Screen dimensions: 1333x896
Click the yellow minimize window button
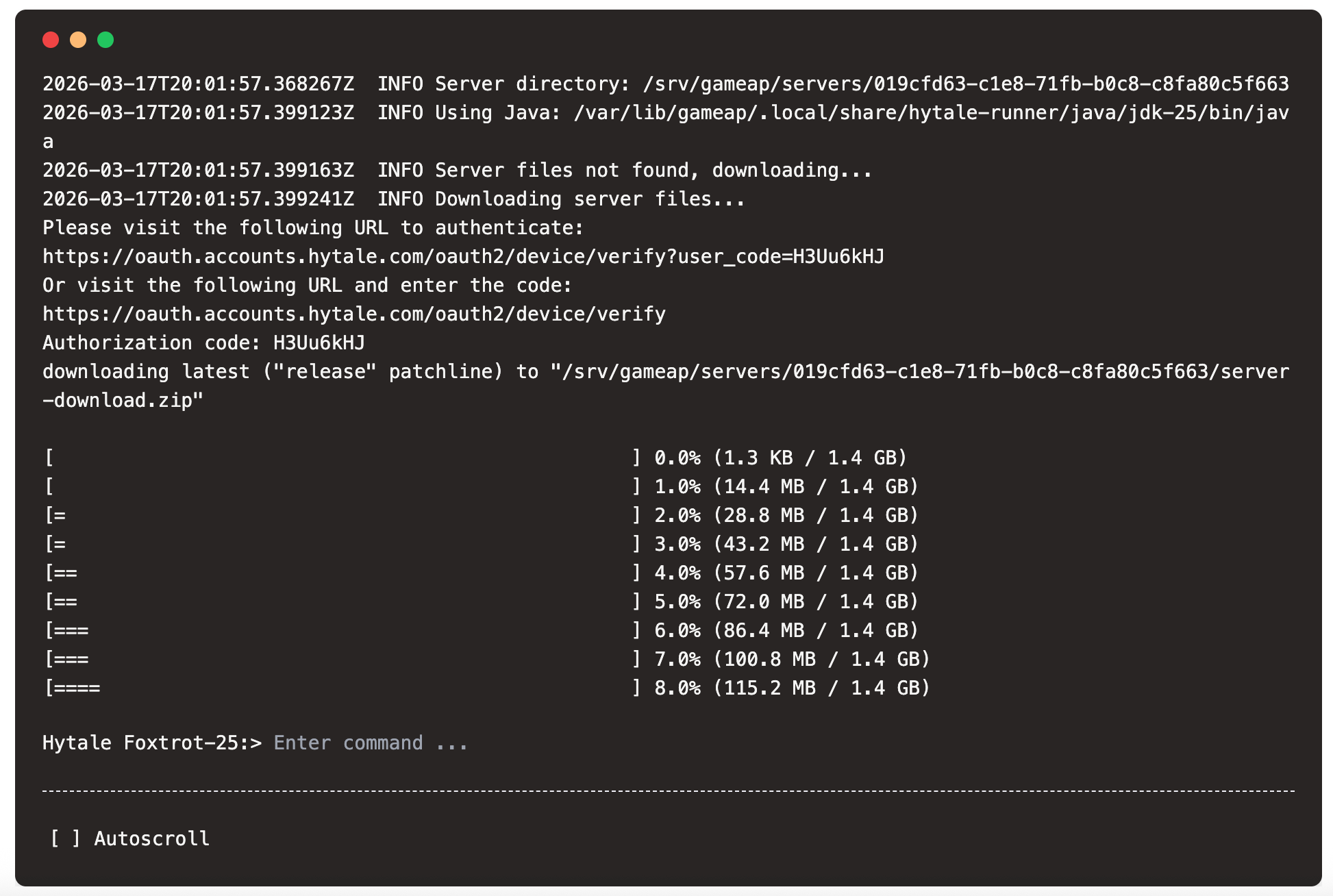click(x=78, y=40)
